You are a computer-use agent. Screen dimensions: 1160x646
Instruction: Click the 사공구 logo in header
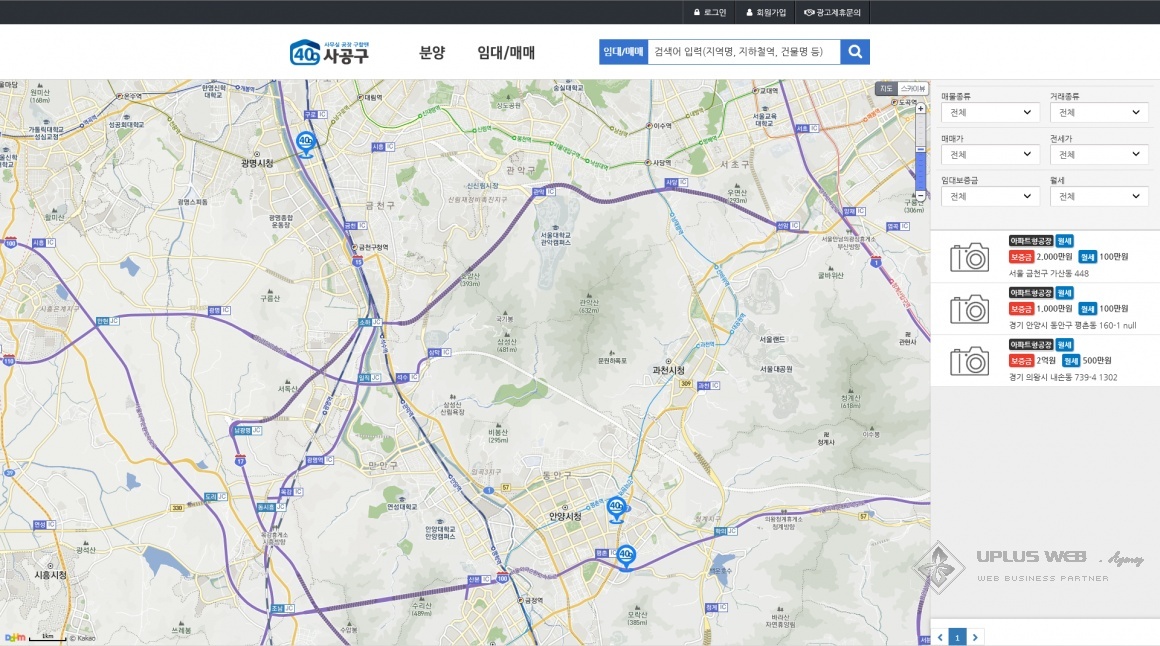tap(330, 52)
